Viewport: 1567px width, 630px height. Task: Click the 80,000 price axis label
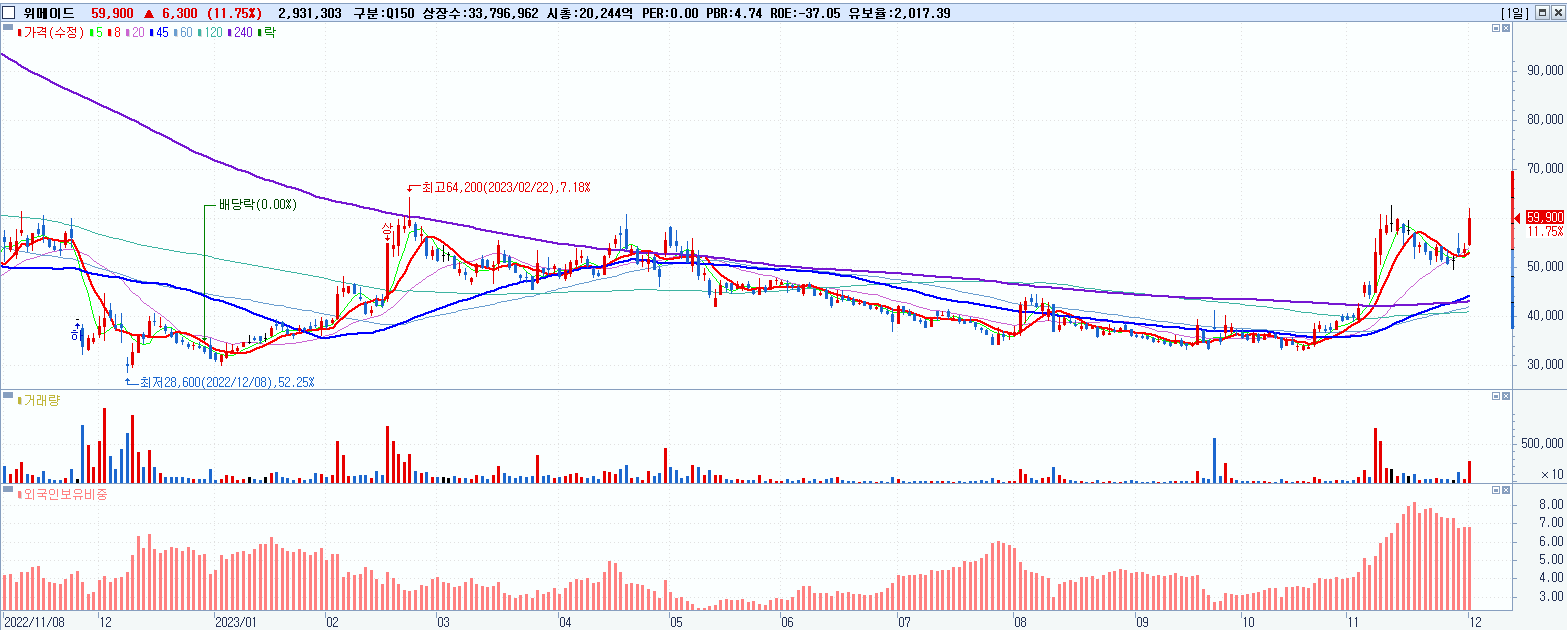(x=1544, y=120)
